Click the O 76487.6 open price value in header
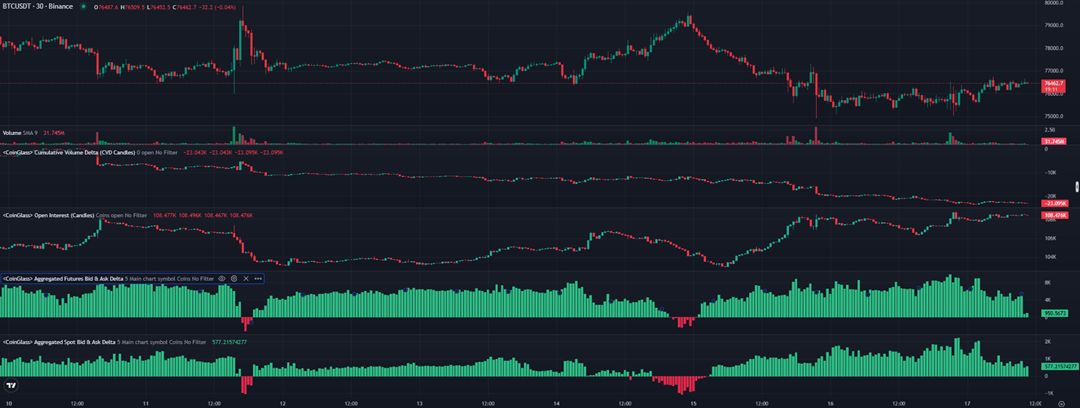The width and height of the screenshot is (1080, 408). click(107, 7)
